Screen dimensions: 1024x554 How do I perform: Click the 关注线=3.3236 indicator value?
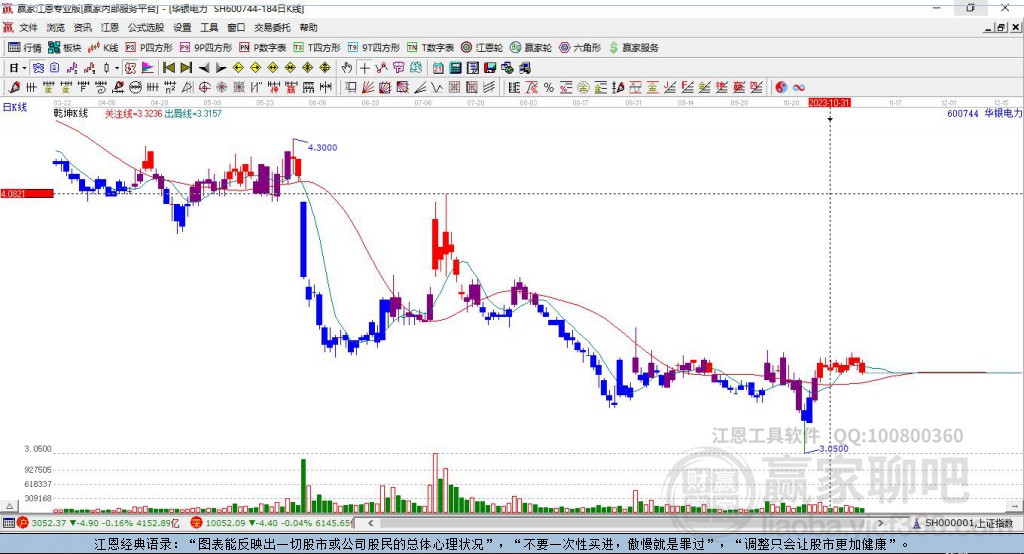[133, 113]
